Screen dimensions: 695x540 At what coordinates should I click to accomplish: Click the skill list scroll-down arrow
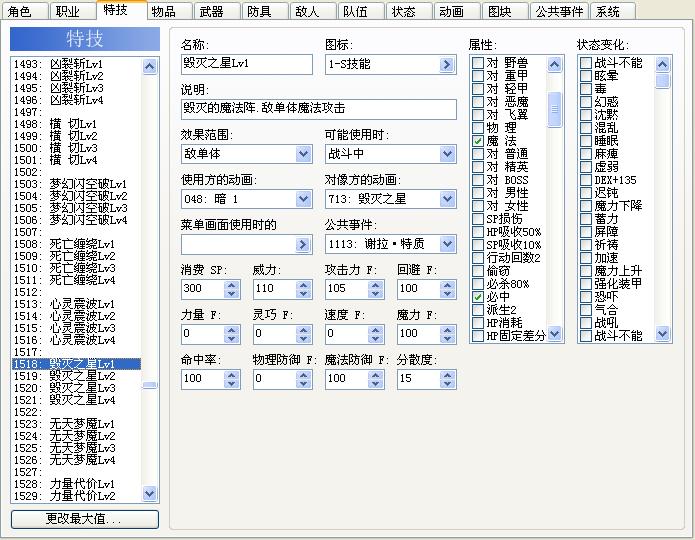tap(150, 493)
